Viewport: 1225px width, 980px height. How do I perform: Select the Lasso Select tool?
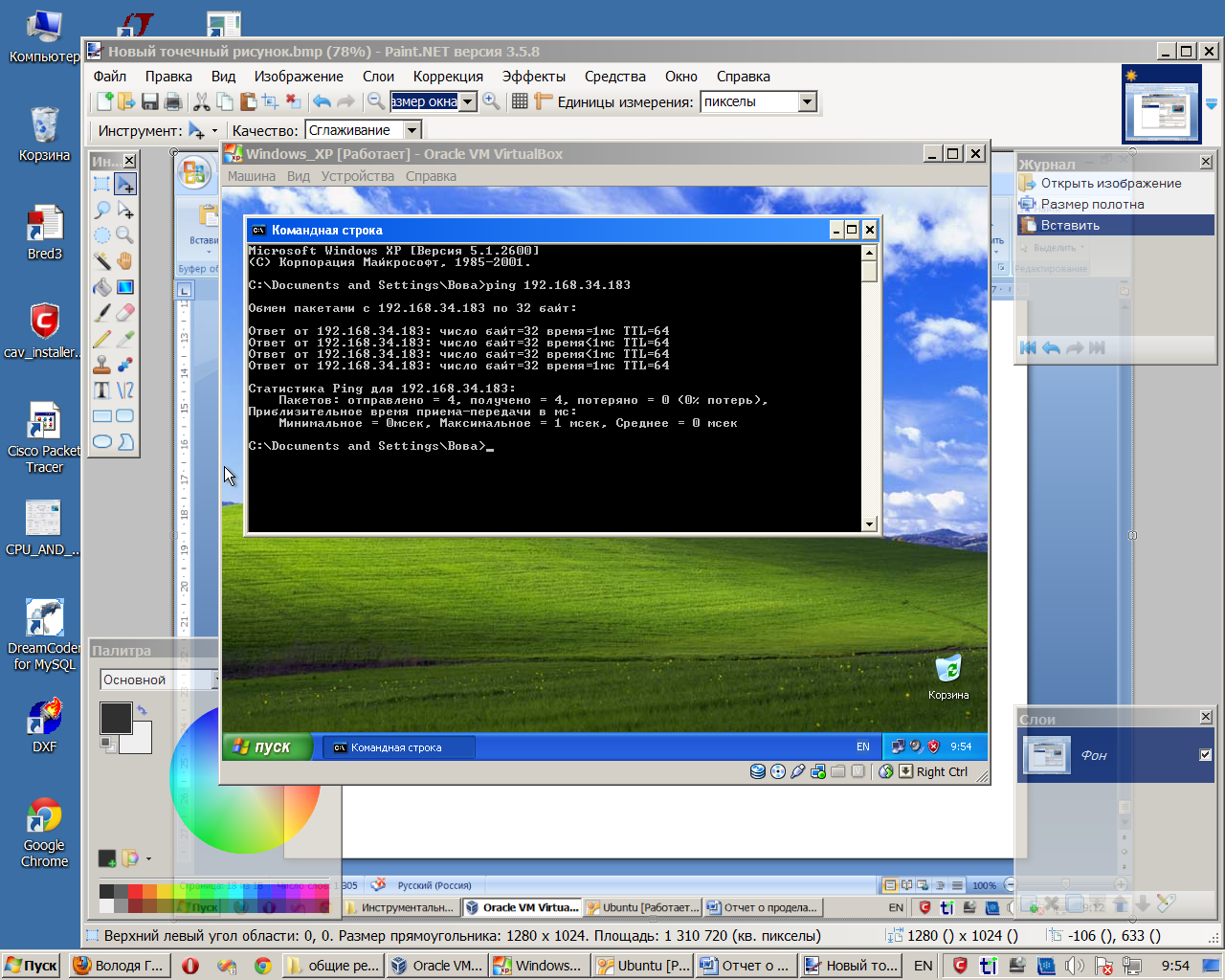coord(101,210)
